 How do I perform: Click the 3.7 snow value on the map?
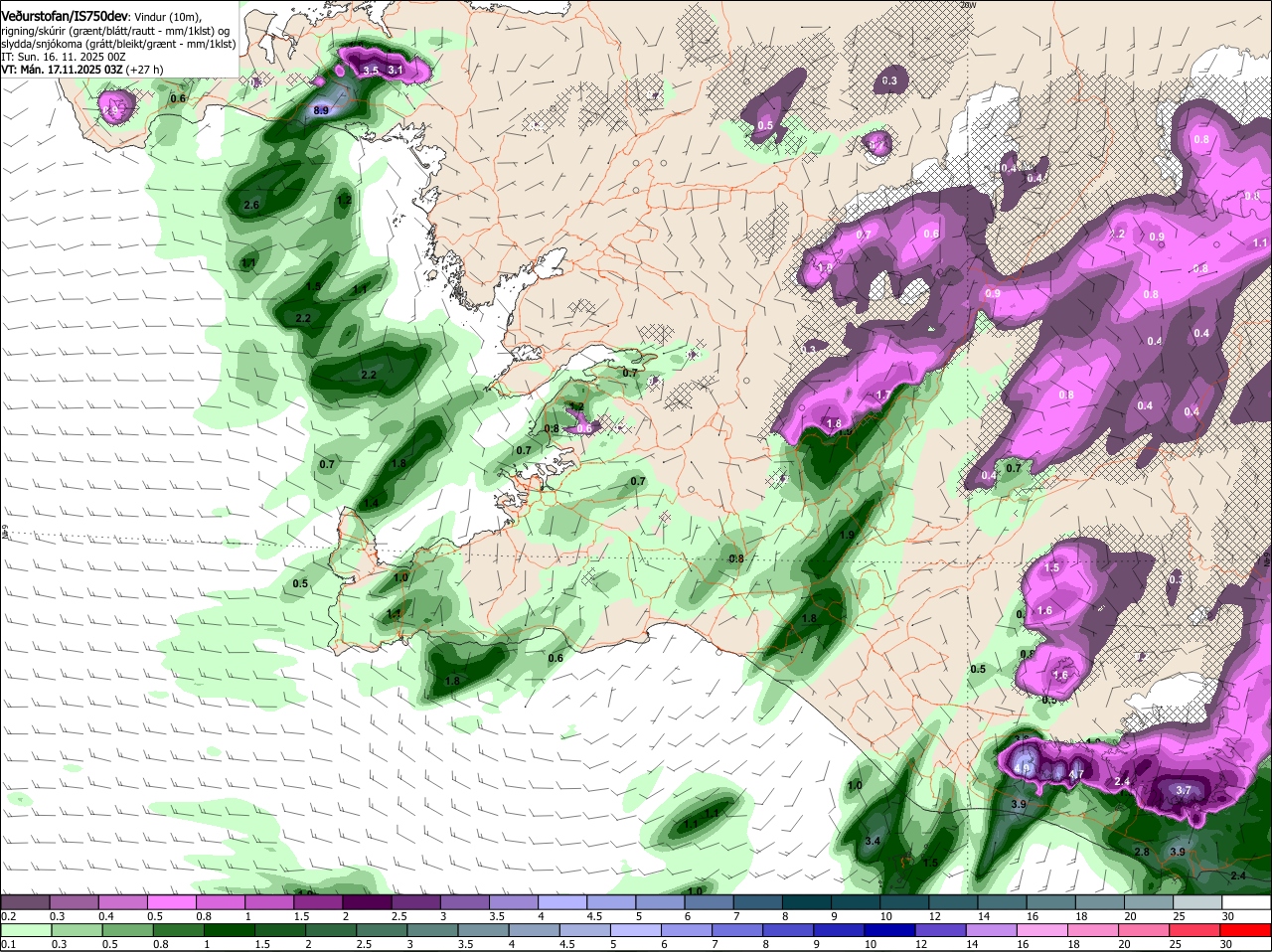pos(1184,791)
